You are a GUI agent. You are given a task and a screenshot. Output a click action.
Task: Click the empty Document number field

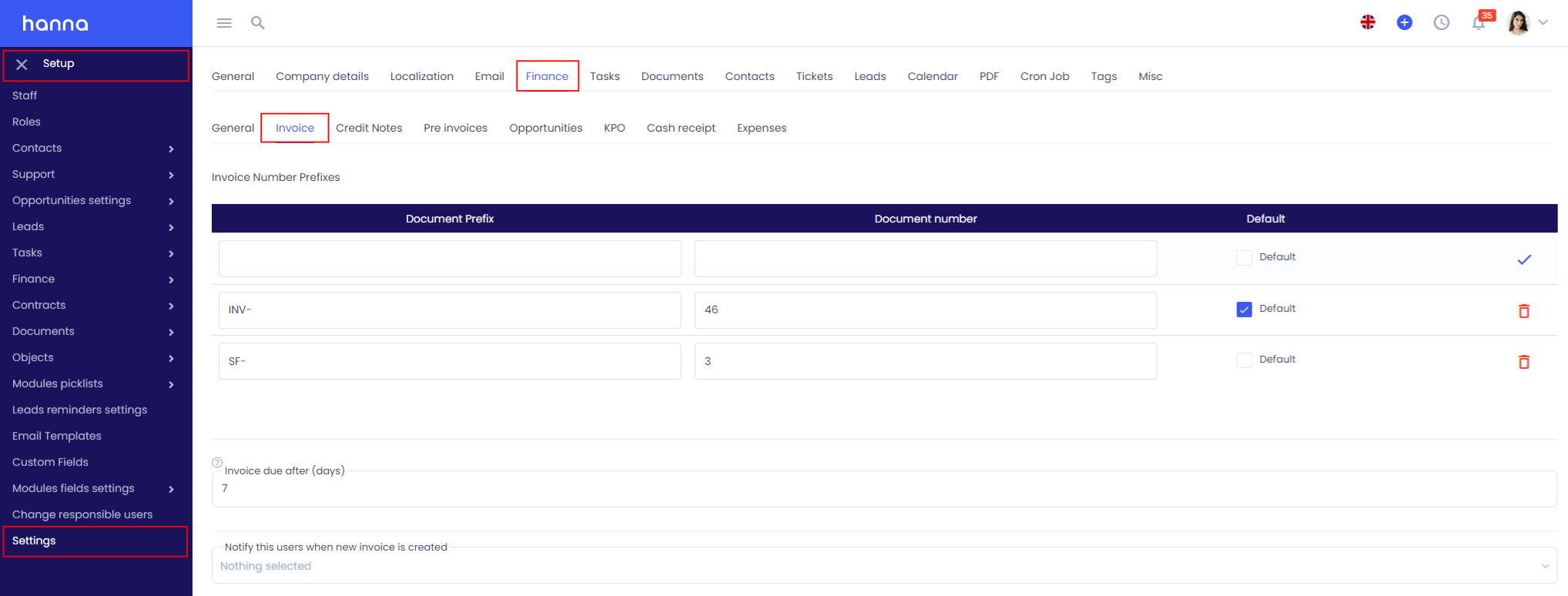coord(926,259)
